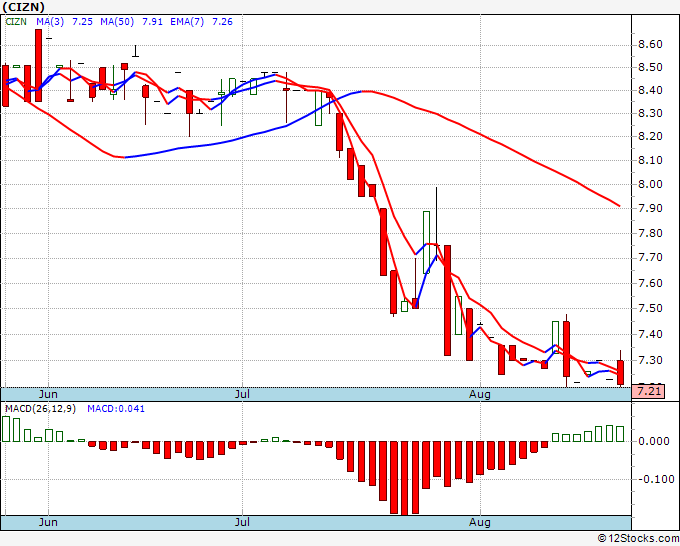Viewport: 680px width, 546px height.
Task: Click the 8.40 price axis label
Action: point(650,90)
